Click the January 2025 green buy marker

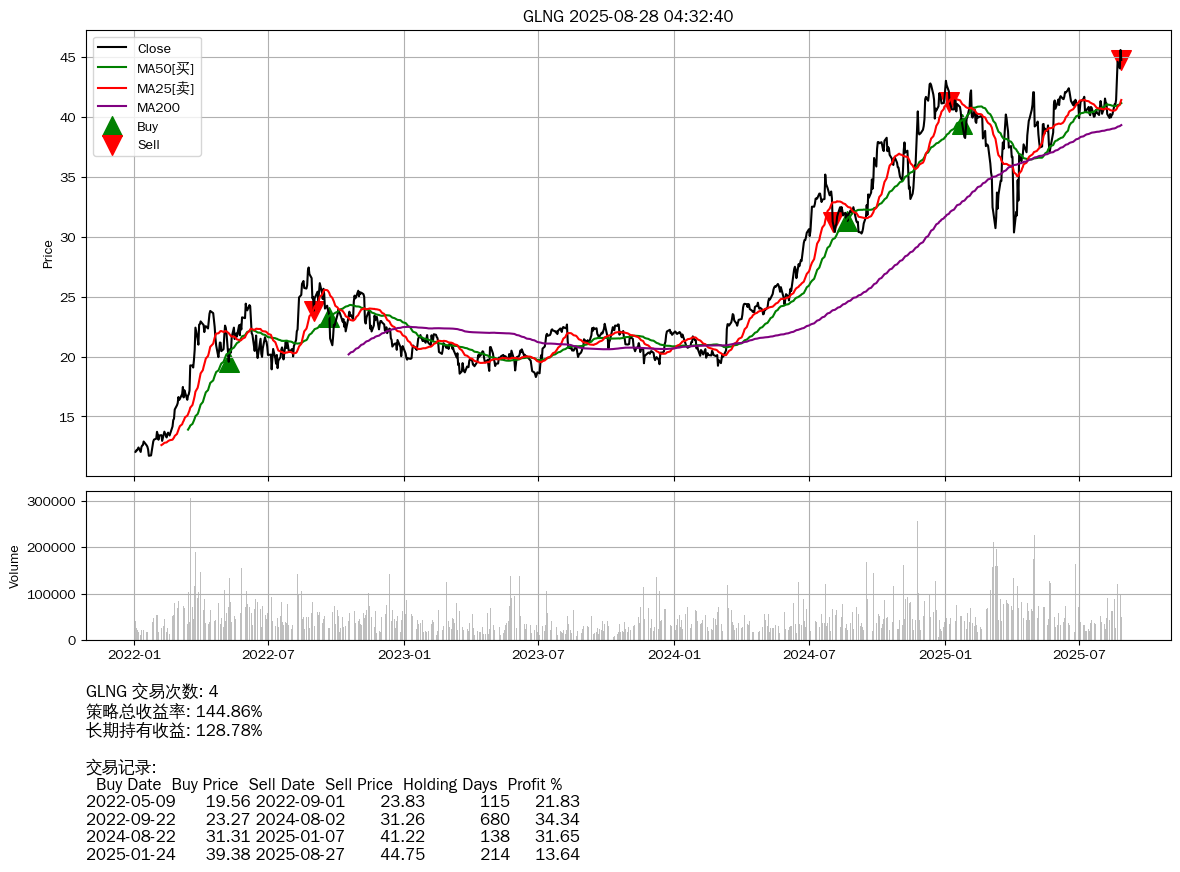point(962,124)
